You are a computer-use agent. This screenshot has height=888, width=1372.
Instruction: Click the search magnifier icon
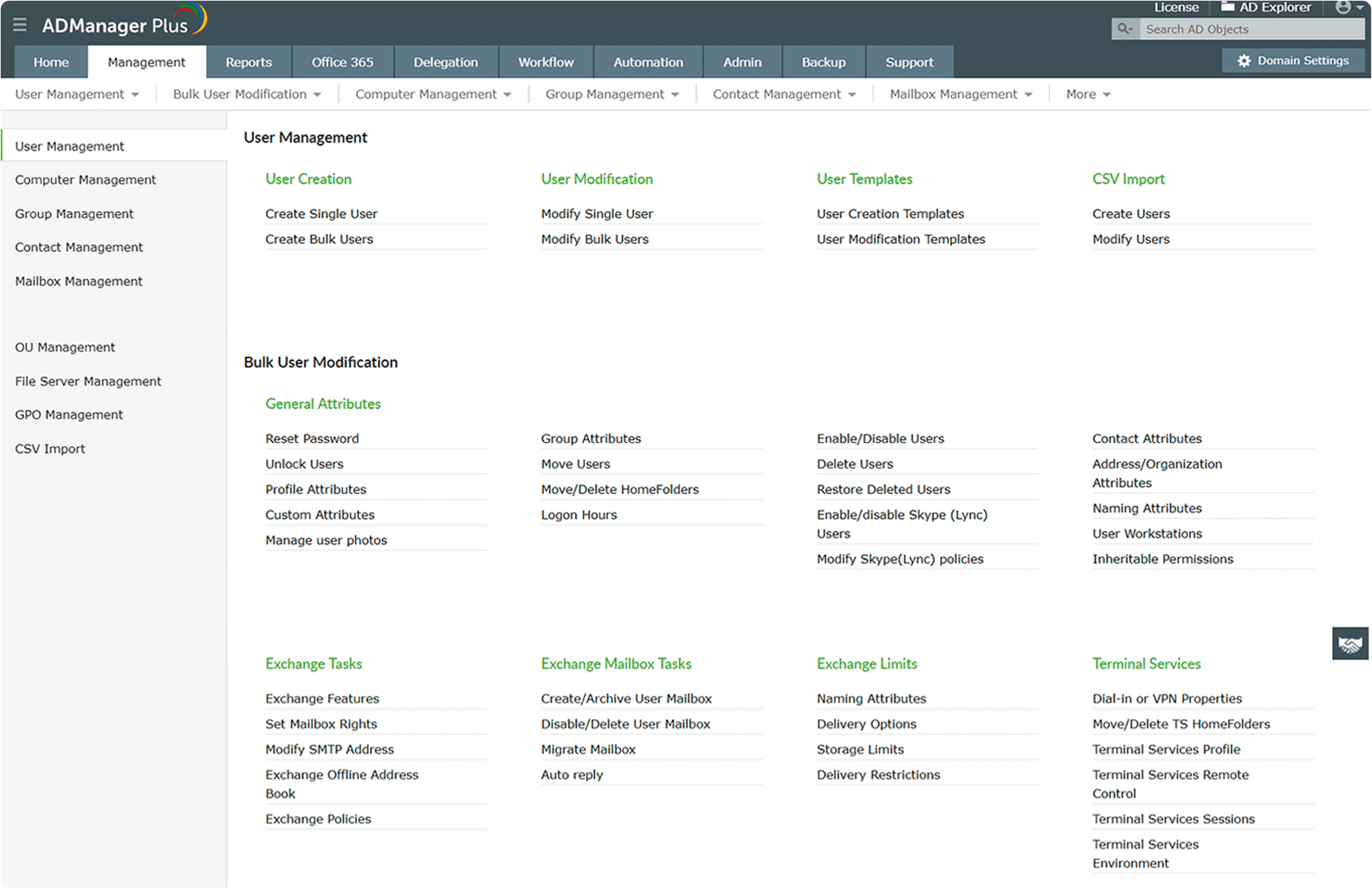coord(1125,29)
